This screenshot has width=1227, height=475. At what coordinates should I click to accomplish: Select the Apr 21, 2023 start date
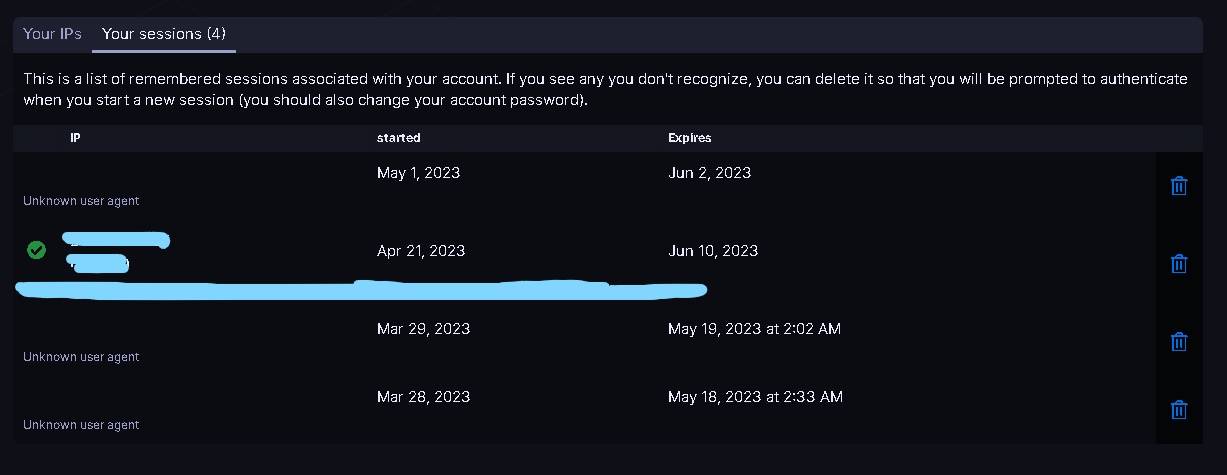coord(420,251)
